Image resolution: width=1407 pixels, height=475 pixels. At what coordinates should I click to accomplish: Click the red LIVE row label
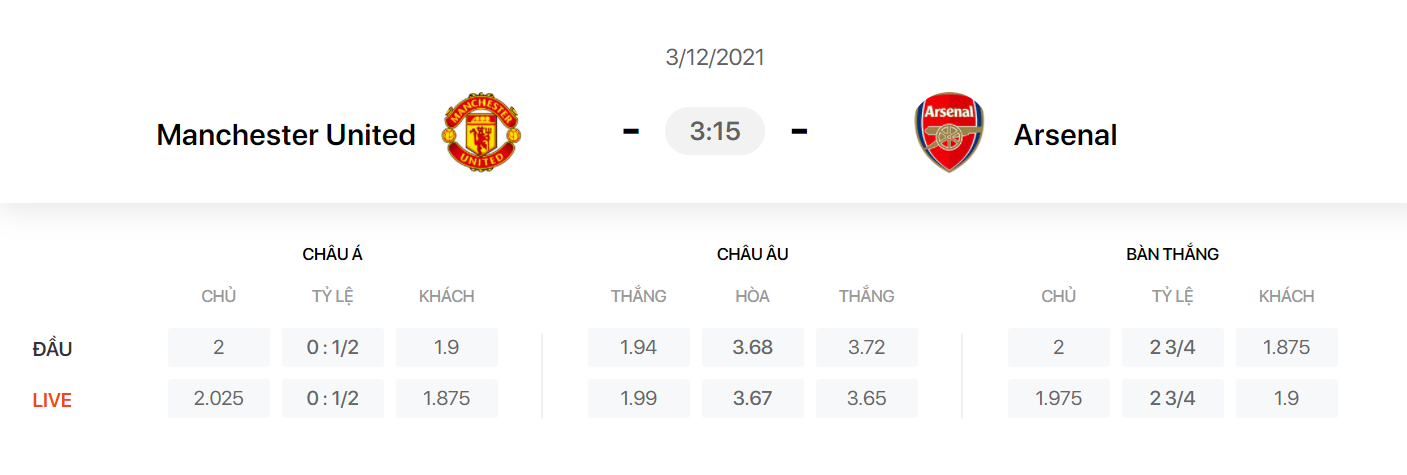point(52,400)
